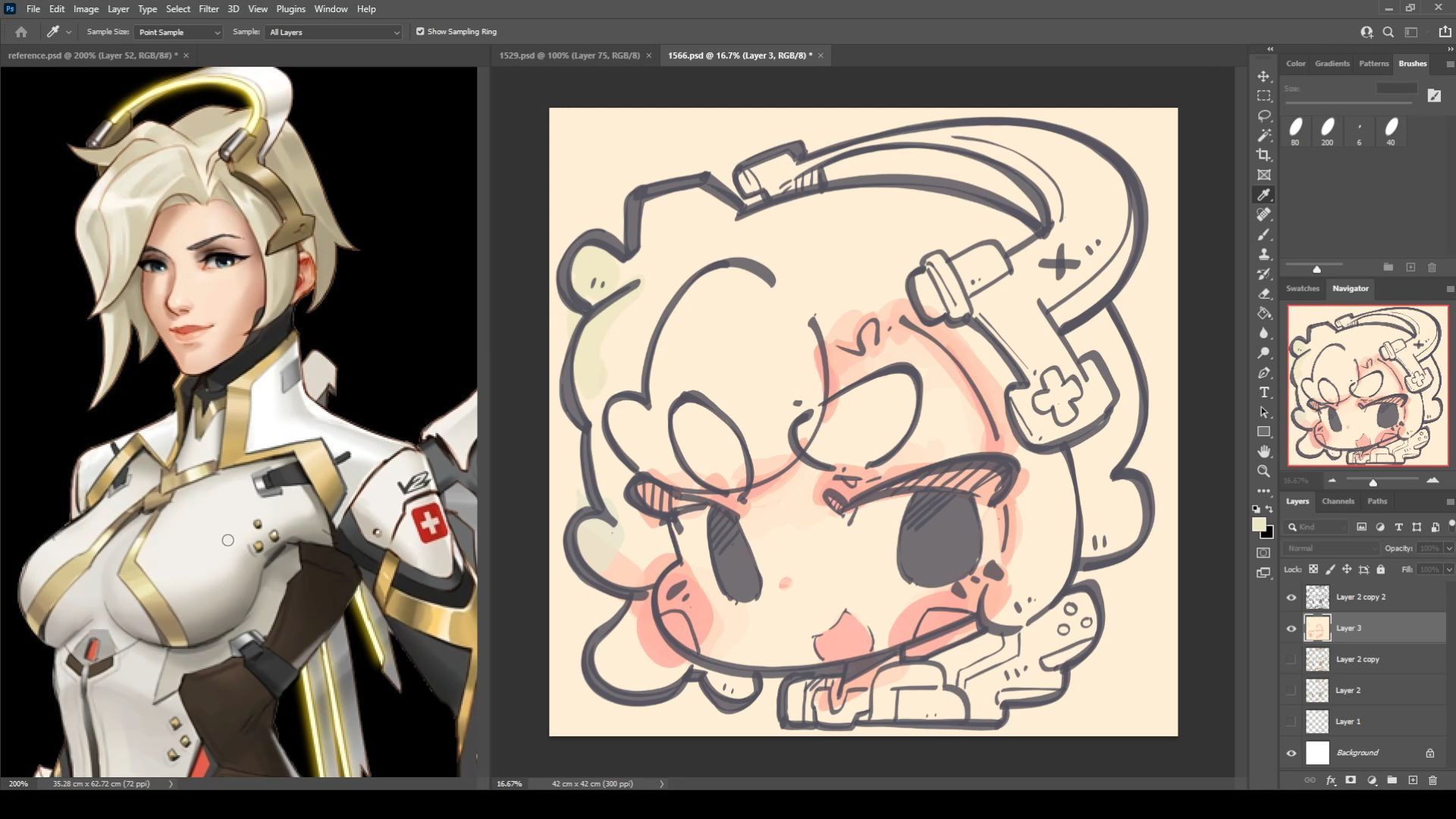
Task: Switch to the Channels tab
Action: pos(1338,501)
